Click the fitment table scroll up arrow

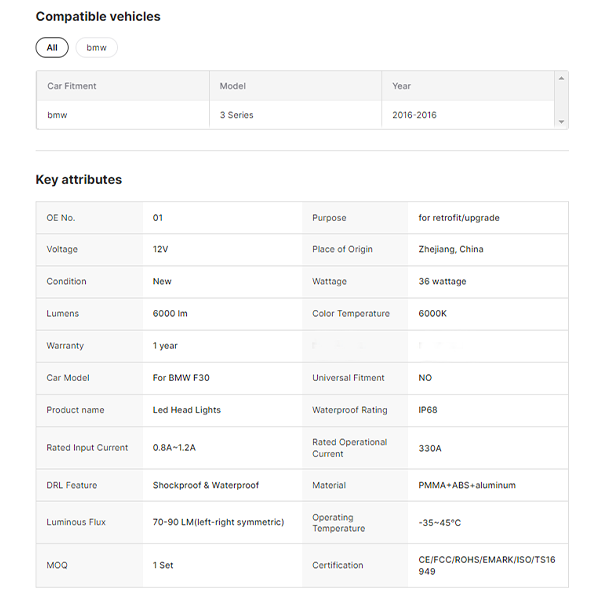(x=562, y=78)
